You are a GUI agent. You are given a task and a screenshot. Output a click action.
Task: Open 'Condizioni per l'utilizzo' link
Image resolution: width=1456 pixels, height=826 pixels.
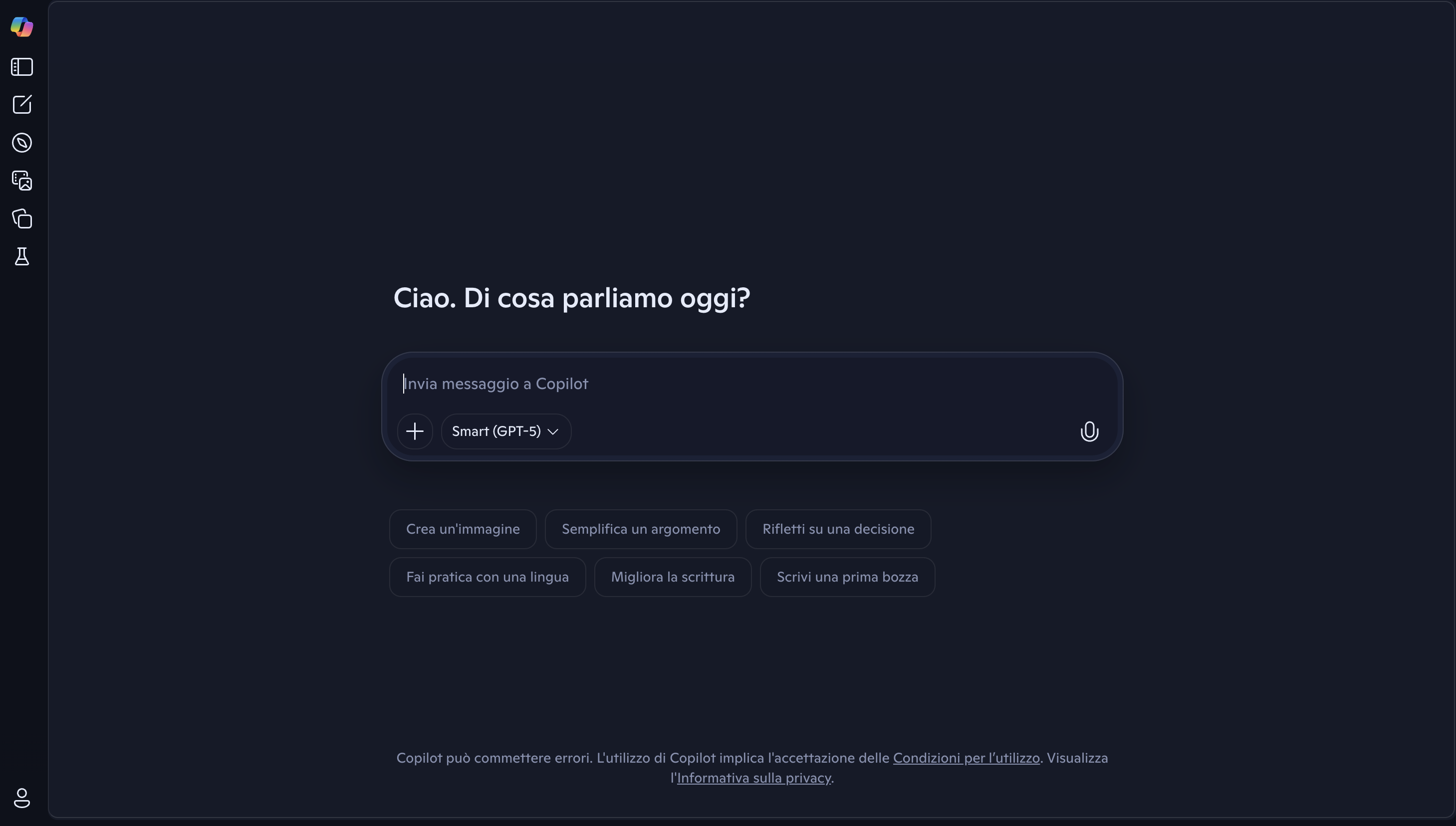966,758
